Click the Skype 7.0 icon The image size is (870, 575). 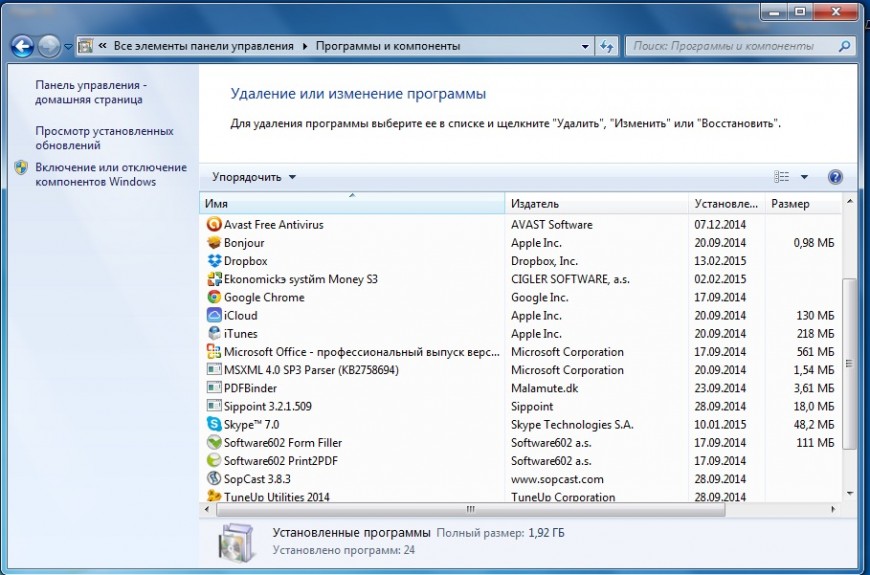click(214, 425)
